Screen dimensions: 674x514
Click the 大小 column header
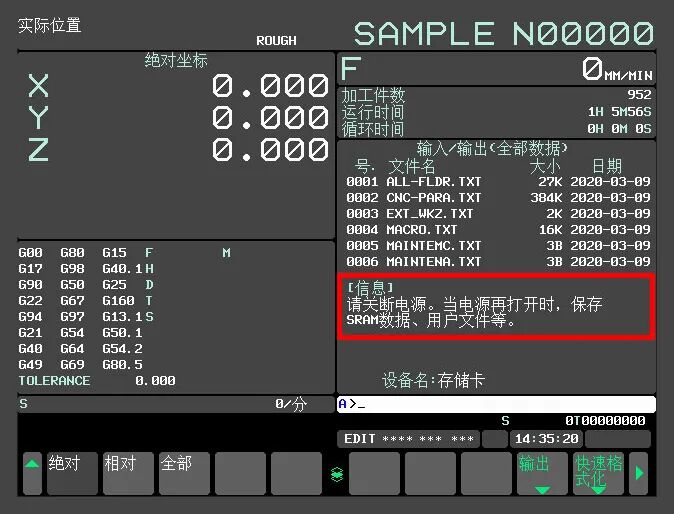point(545,166)
